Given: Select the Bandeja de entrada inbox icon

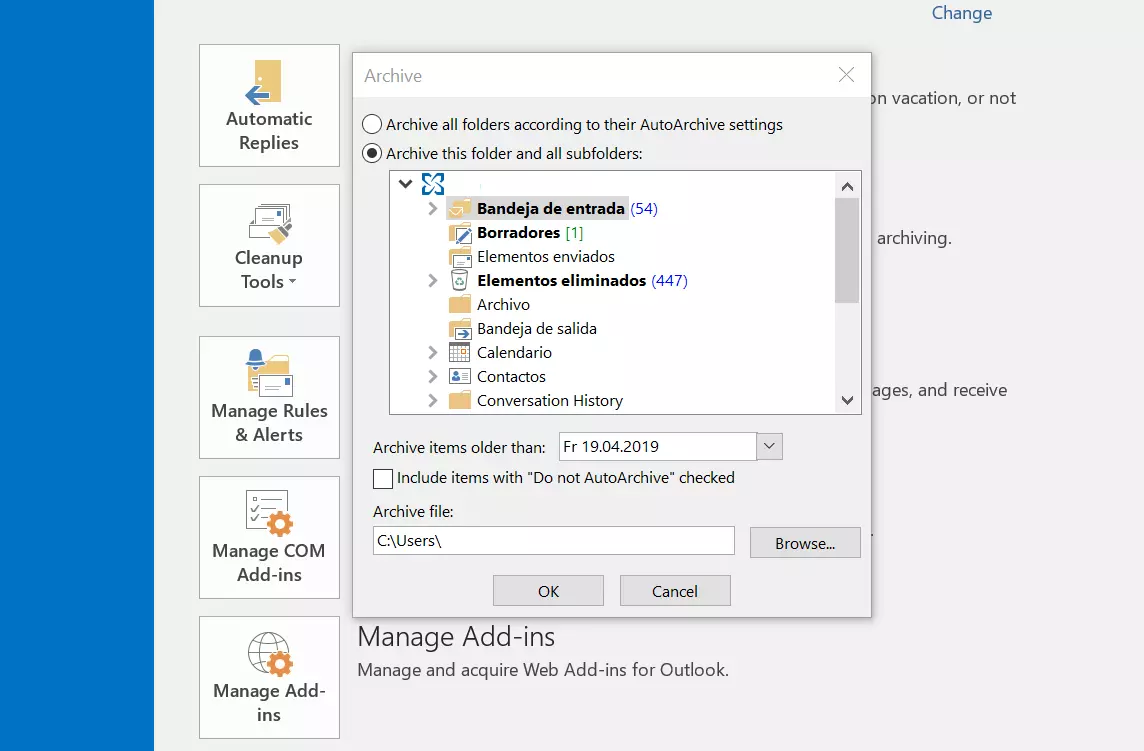Looking at the screenshot, I should [x=460, y=208].
